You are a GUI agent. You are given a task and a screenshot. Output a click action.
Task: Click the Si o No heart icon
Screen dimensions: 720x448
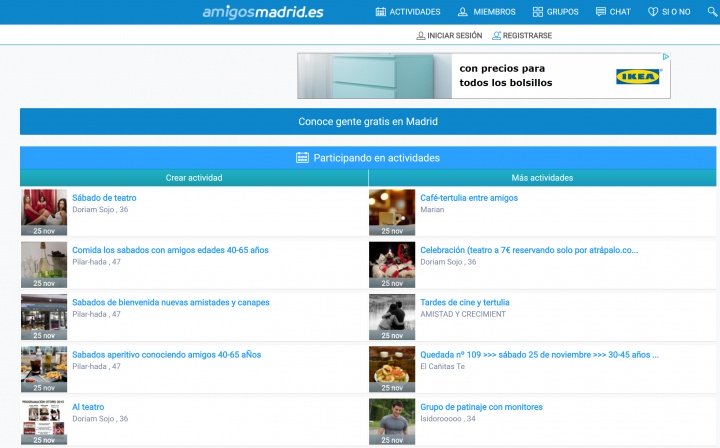coord(653,12)
